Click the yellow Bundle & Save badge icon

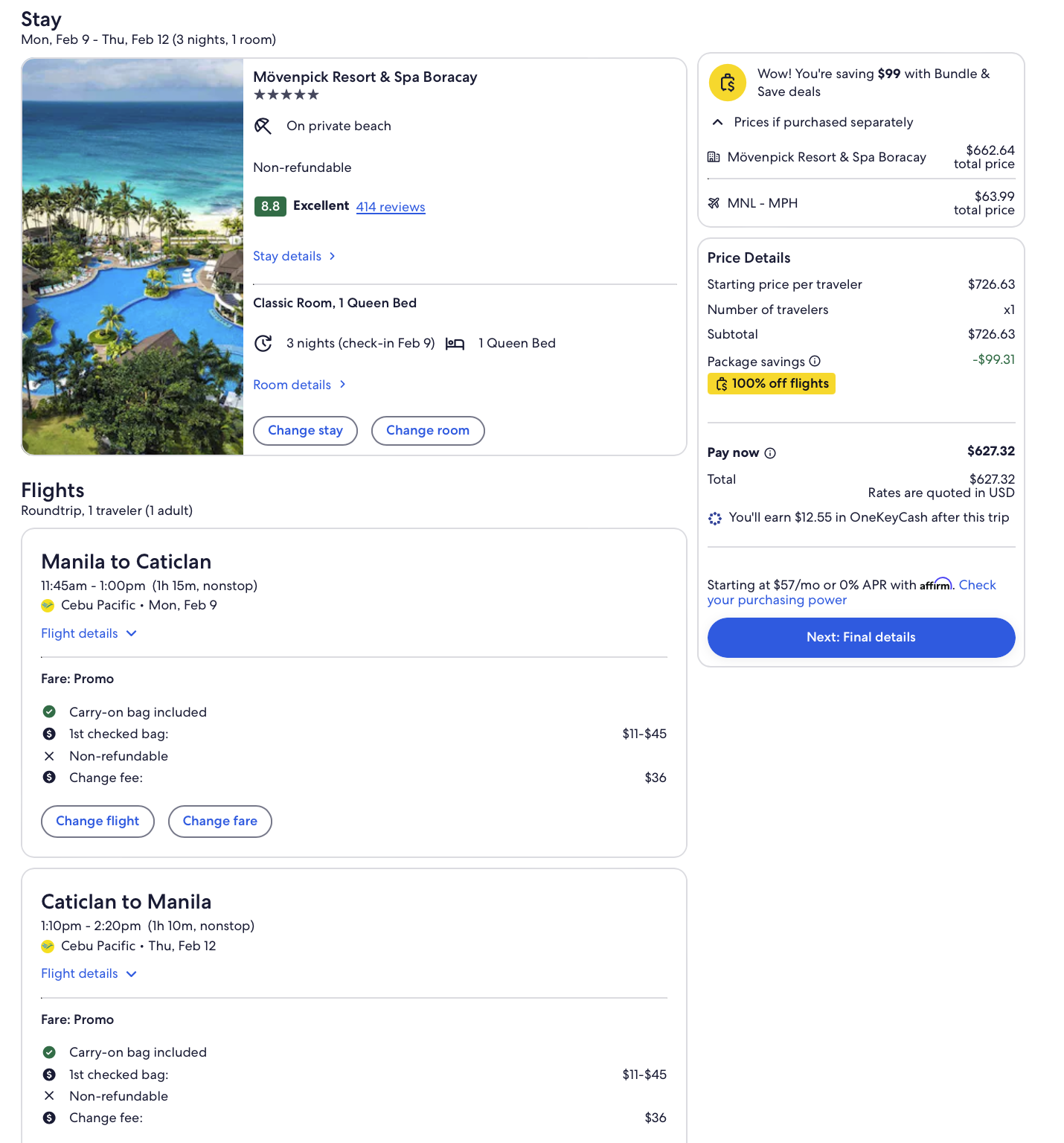728,83
